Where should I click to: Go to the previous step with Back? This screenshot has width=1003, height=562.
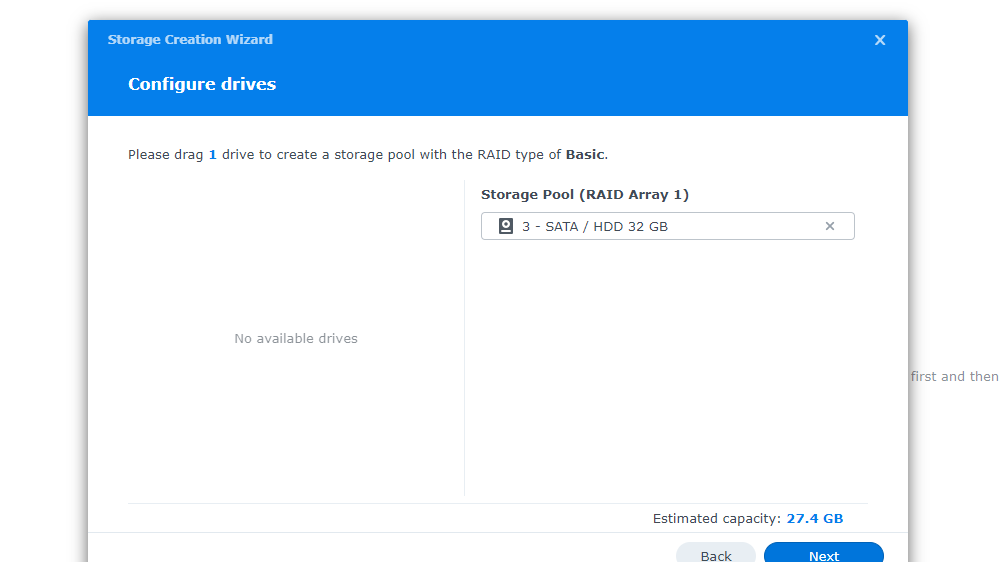716,555
